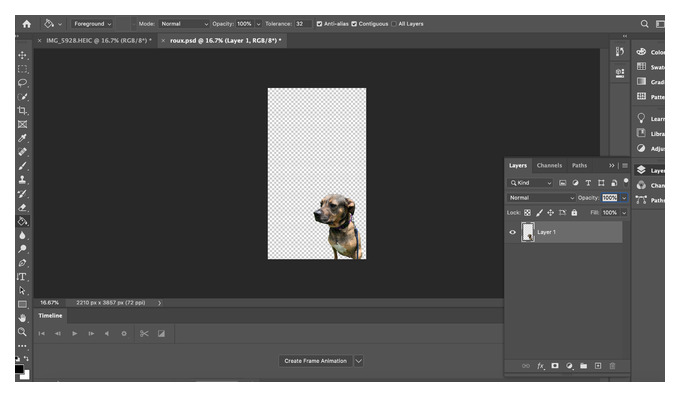Select the Path Selection tool
Viewport: 680px width, 397px height.
(23, 291)
